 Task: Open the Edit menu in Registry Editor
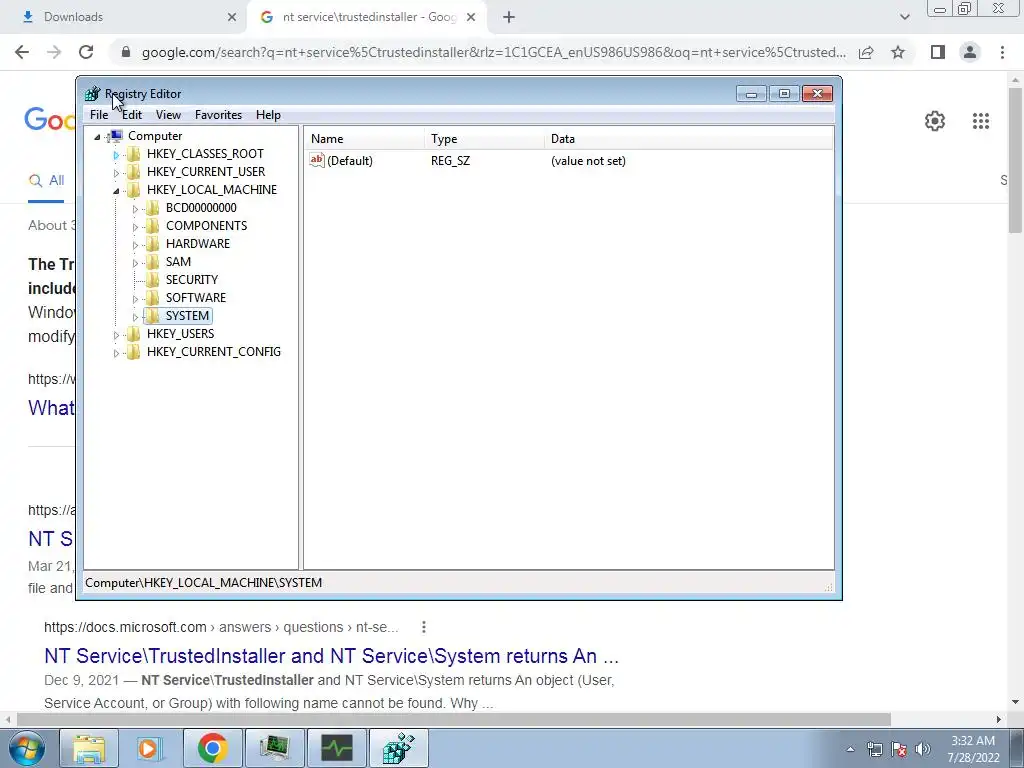click(x=132, y=115)
